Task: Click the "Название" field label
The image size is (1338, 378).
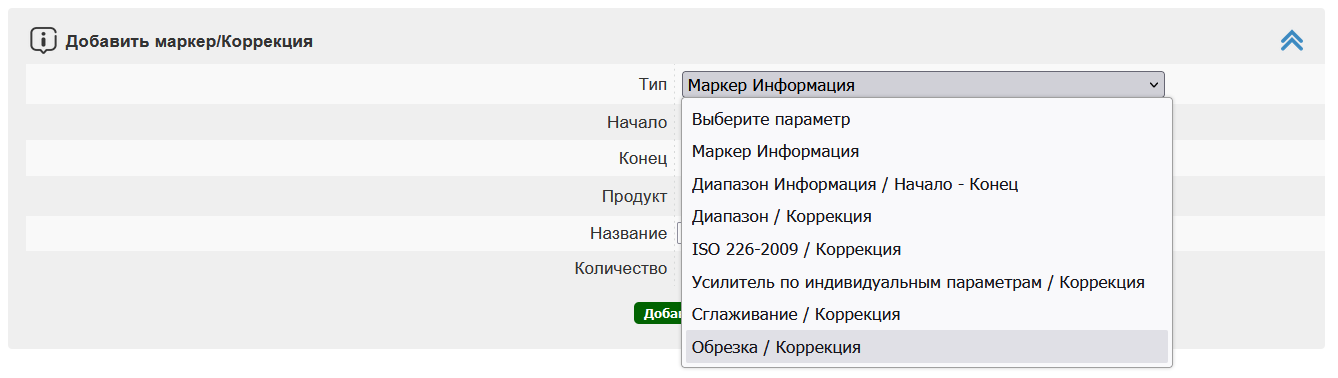Action: point(628,233)
